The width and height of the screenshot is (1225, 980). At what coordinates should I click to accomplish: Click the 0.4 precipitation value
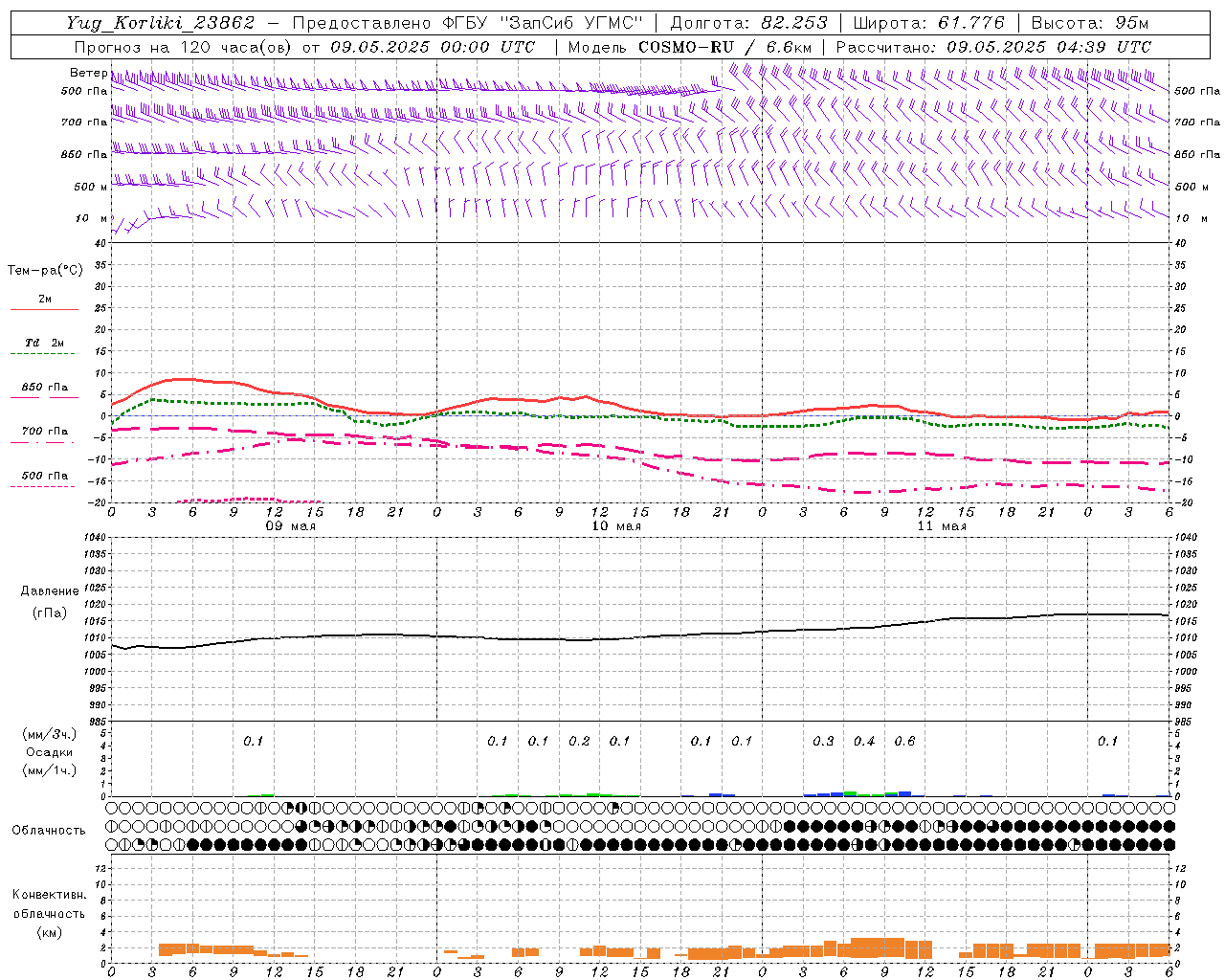[x=864, y=741]
